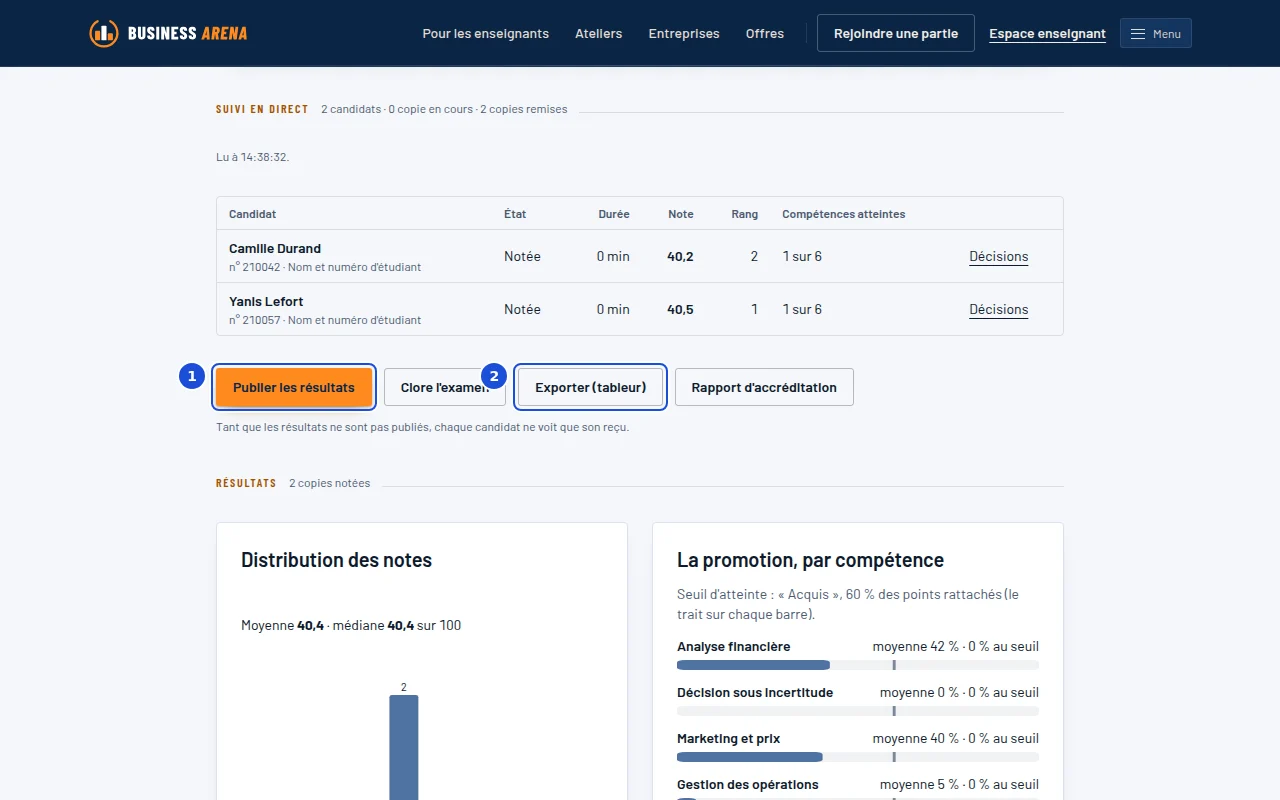1280x800 pixels.
Task: Select candidate name Camille Durand
Action: 275,248
